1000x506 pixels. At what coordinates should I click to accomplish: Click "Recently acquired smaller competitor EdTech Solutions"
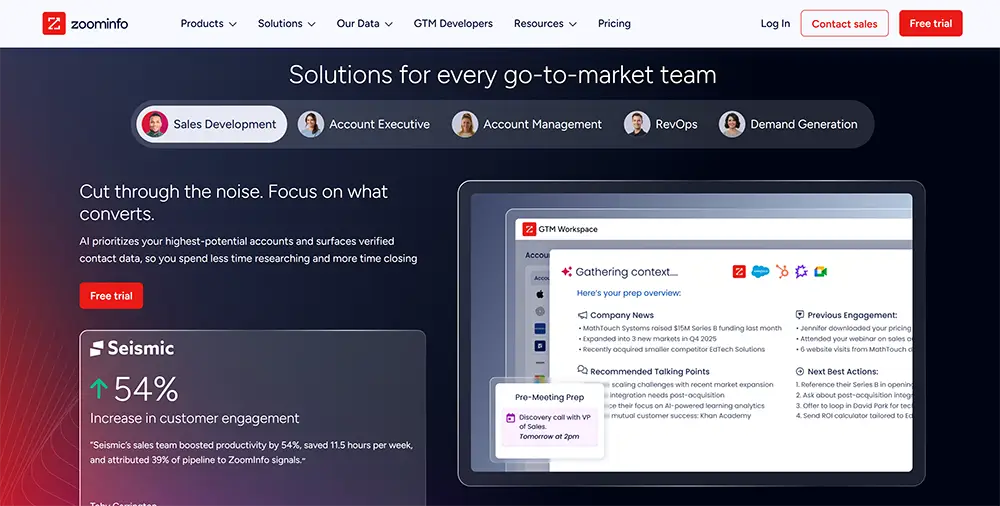(x=672, y=350)
